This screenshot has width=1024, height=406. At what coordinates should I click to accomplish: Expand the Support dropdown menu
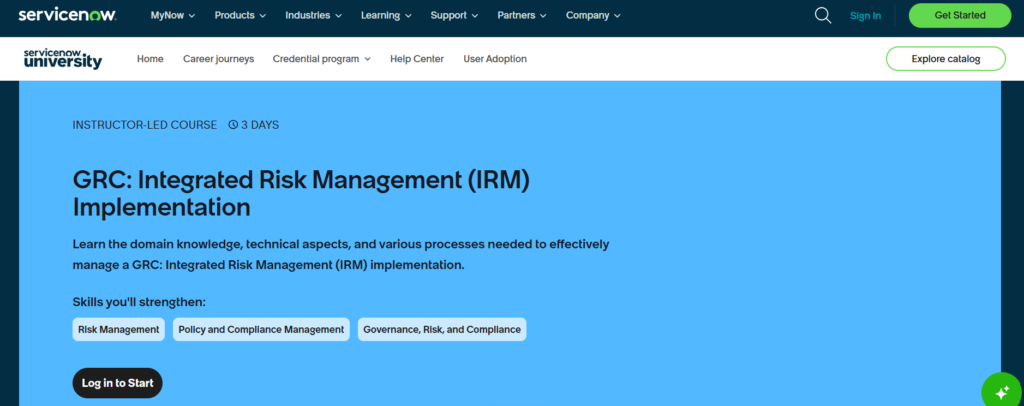click(455, 16)
